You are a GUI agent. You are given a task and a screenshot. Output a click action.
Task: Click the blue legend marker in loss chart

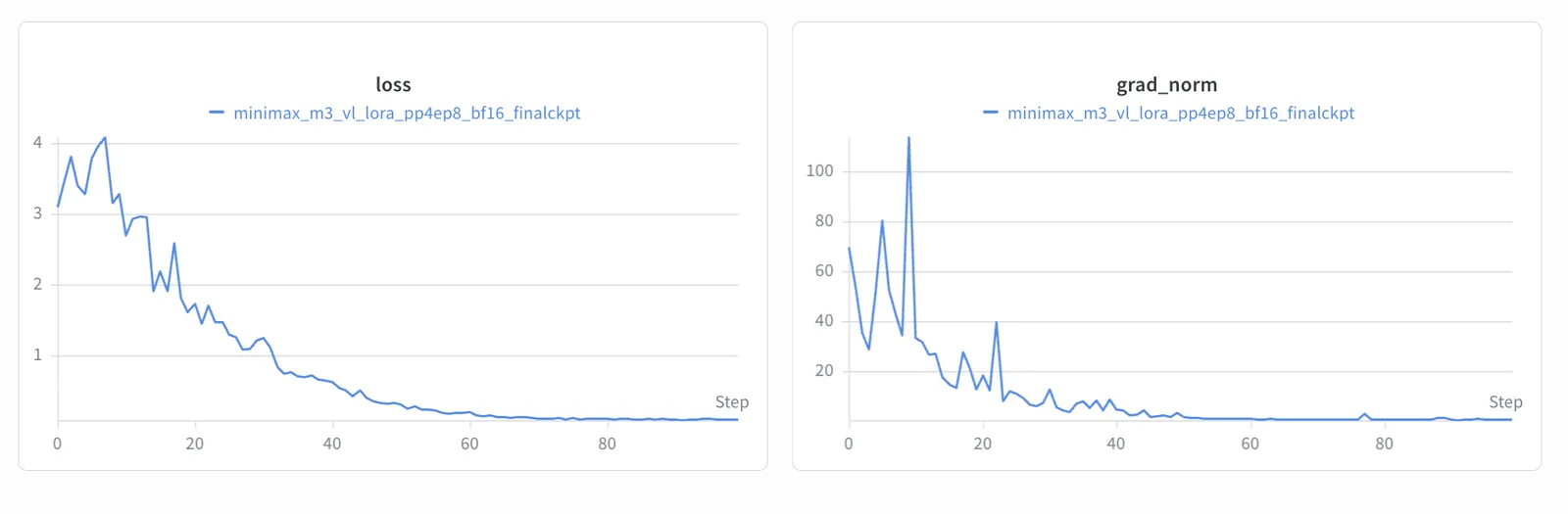tap(217, 113)
